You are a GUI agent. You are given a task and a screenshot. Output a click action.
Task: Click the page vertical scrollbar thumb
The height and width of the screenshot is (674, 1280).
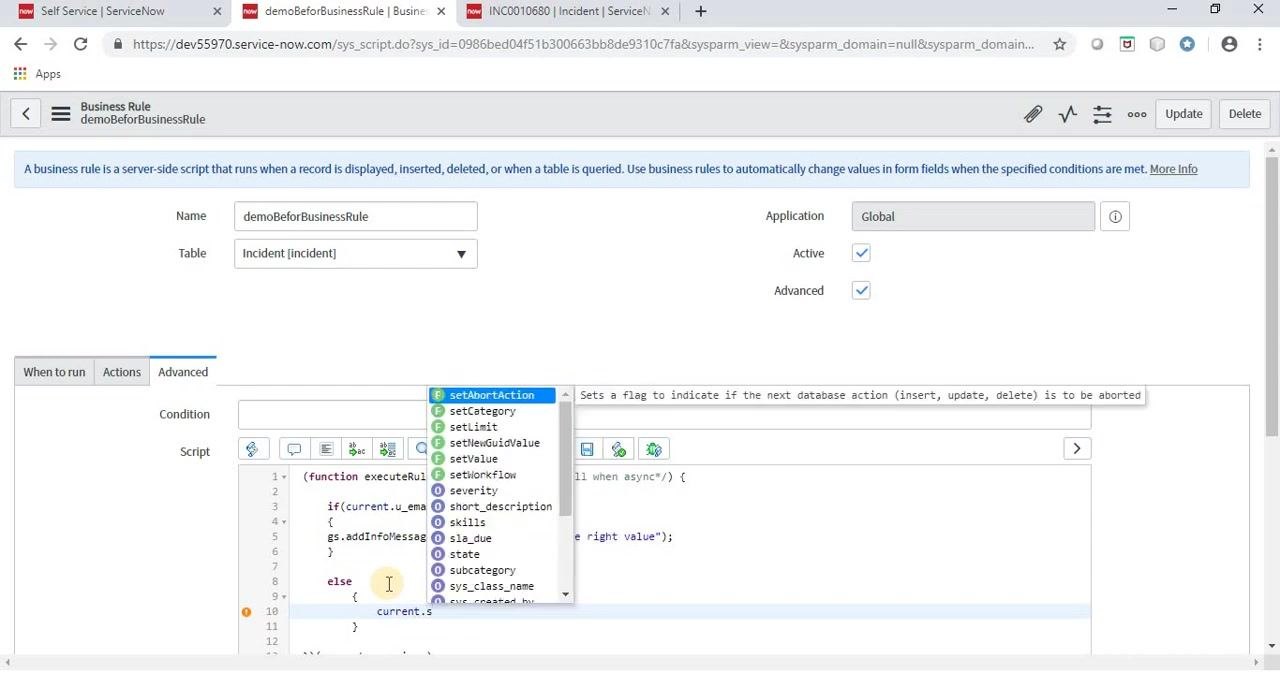1272,296
